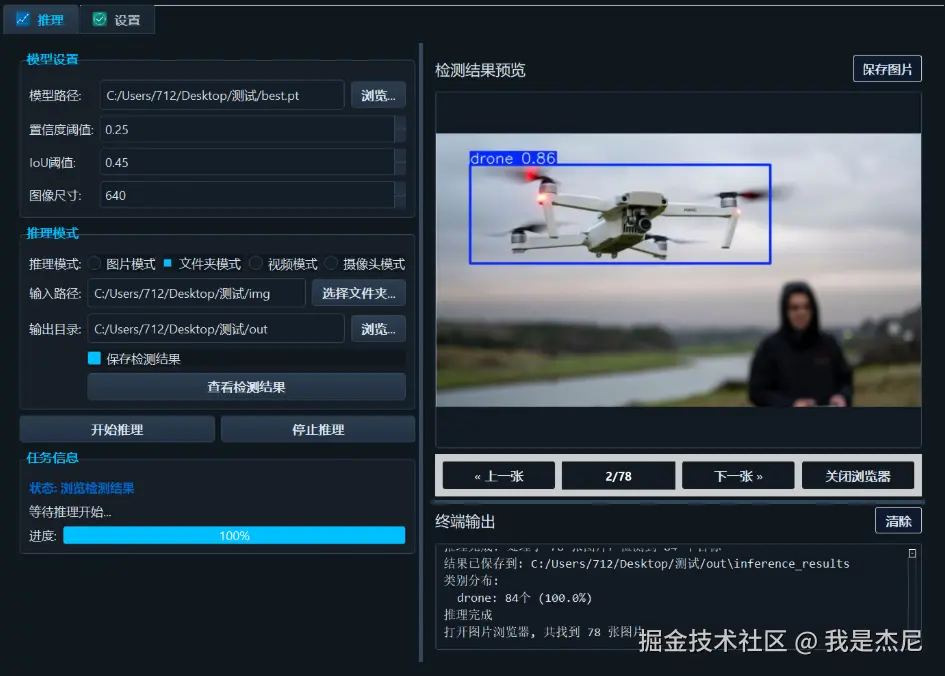
Task: Stop inference with 停止推理 button
Action: tap(315, 428)
